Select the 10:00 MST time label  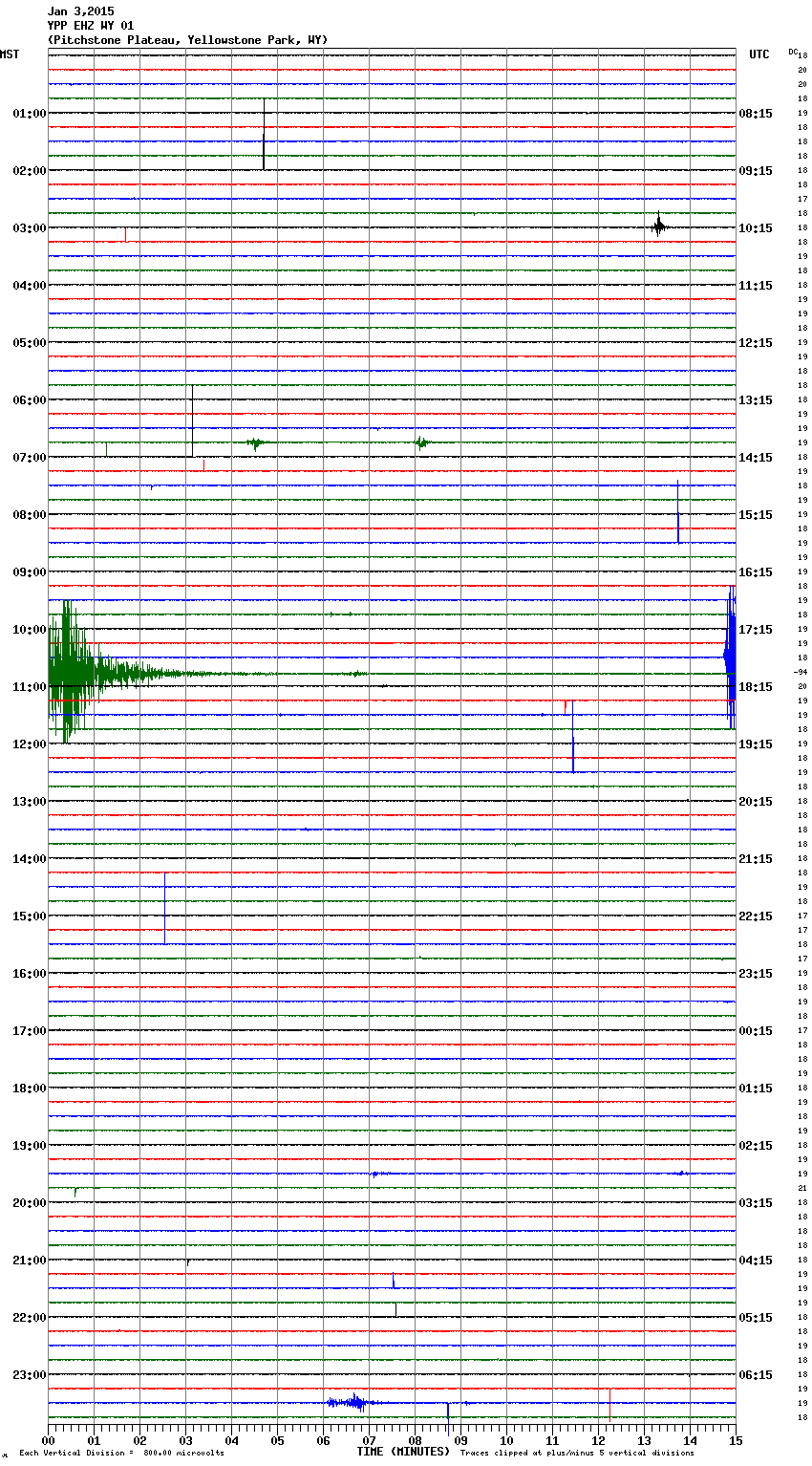pyautogui.click(x=30, y=630)
